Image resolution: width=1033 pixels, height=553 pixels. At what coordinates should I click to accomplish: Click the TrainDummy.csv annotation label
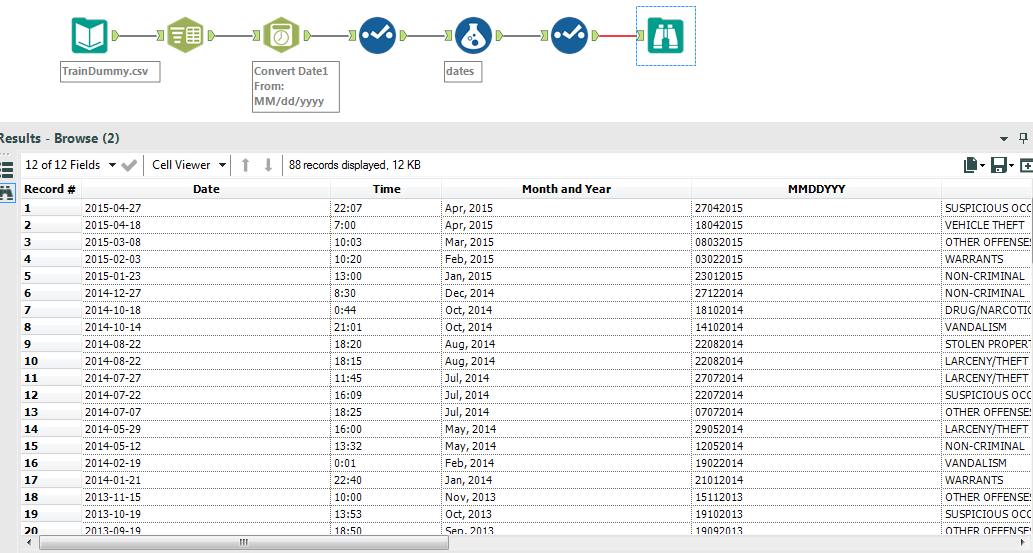(110, 71)
